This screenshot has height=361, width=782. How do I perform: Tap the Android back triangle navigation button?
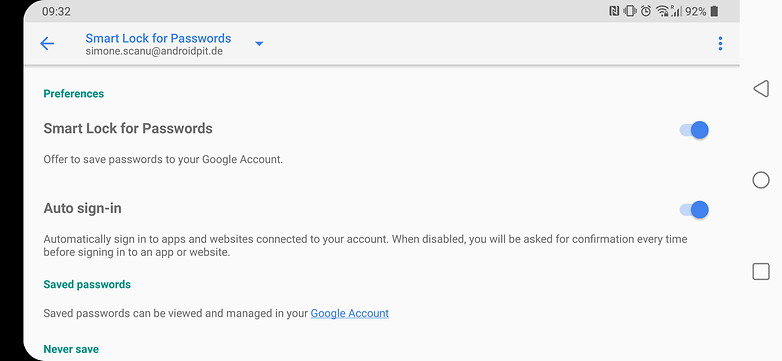761,89
